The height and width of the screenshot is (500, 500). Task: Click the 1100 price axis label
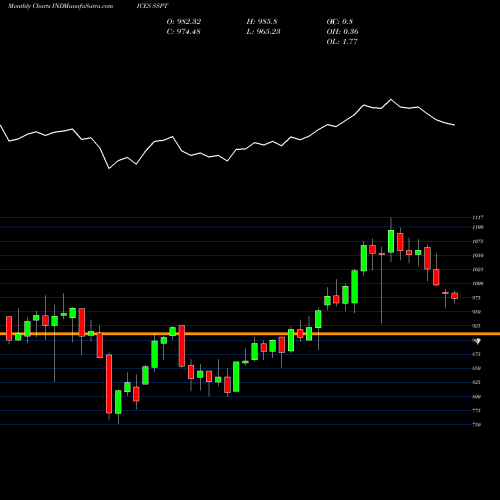(478, 227)
